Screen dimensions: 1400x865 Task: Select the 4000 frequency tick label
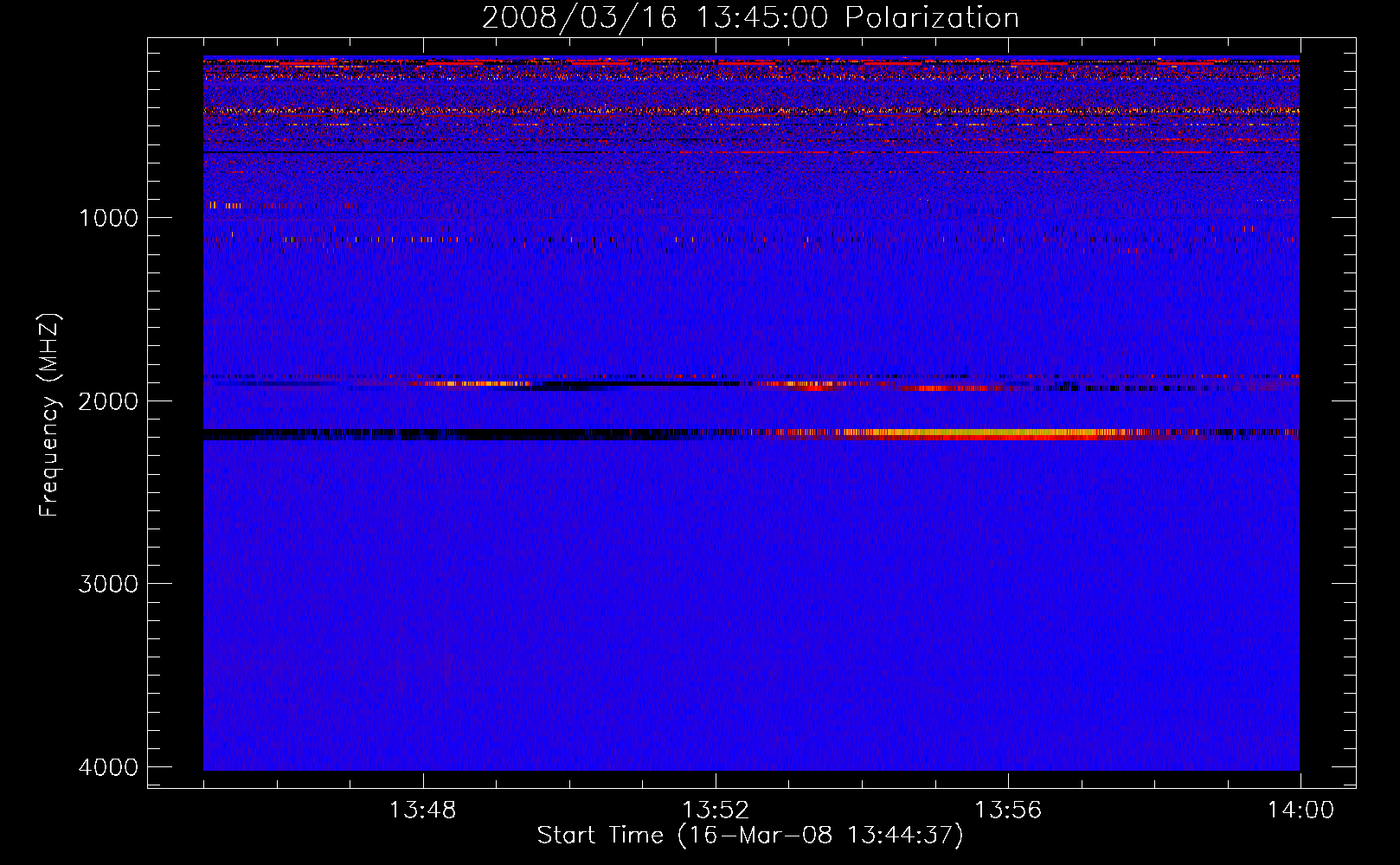[x=108, y=767]
